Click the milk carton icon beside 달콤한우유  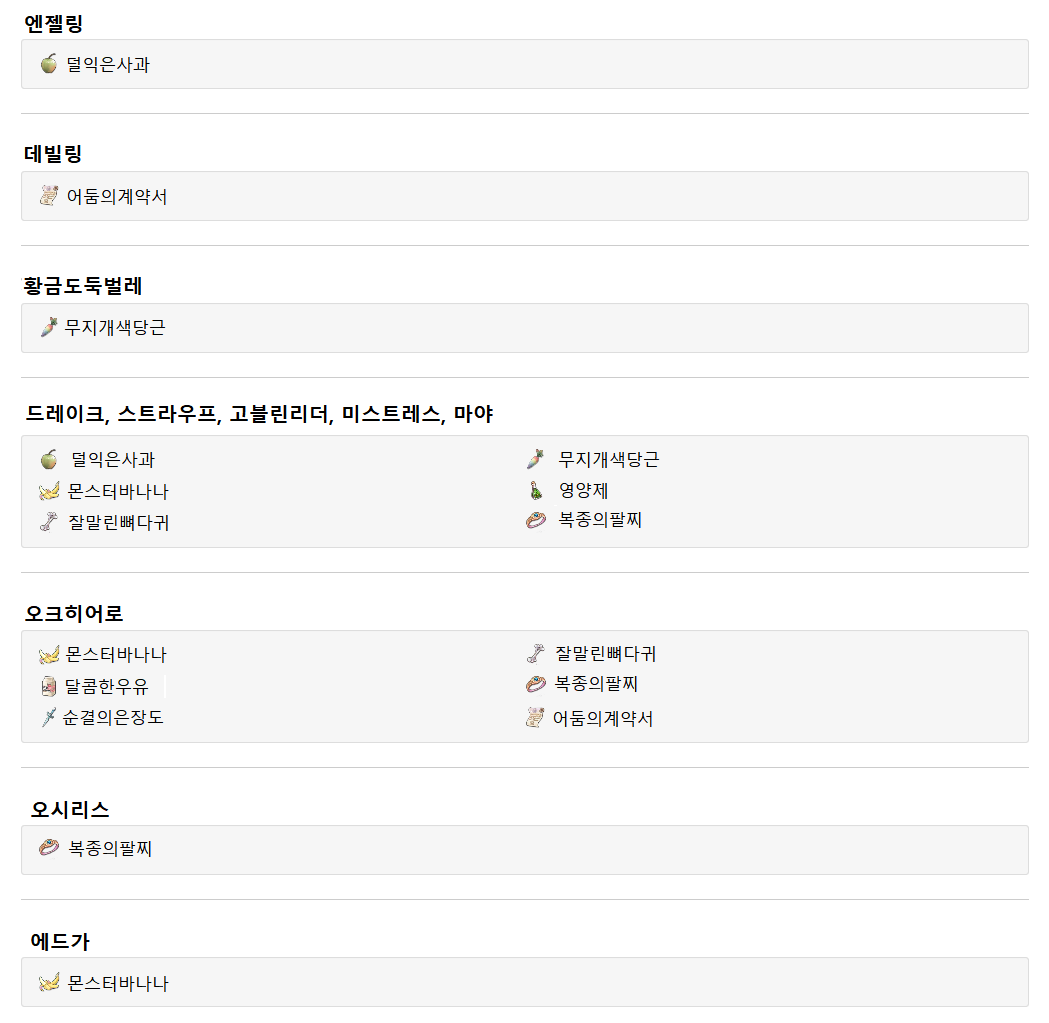[49, 686]
